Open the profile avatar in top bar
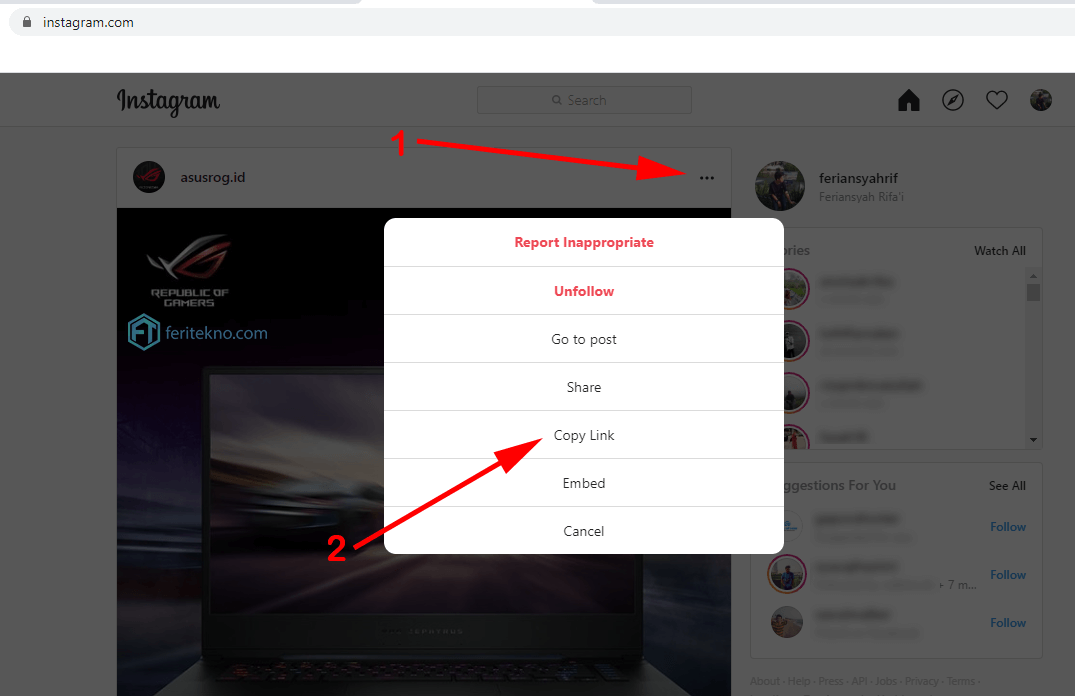The width and height of the screenshot is (1075, 696). [x=1040, y=100]
